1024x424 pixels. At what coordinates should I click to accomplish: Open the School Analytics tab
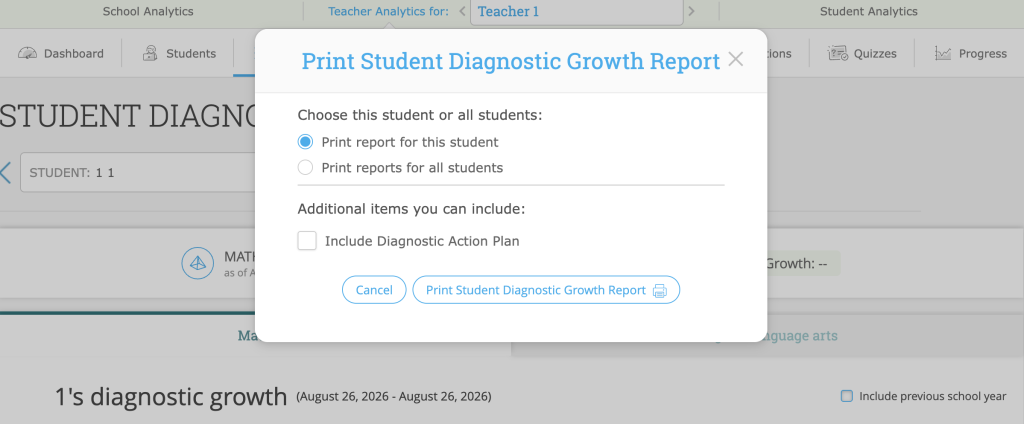148,11
